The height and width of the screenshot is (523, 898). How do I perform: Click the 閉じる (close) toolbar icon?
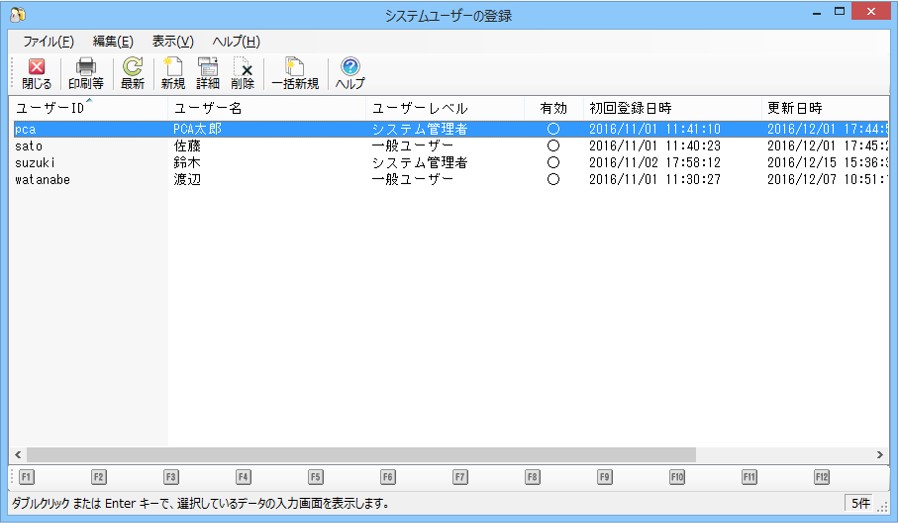[x=36, y=73]
